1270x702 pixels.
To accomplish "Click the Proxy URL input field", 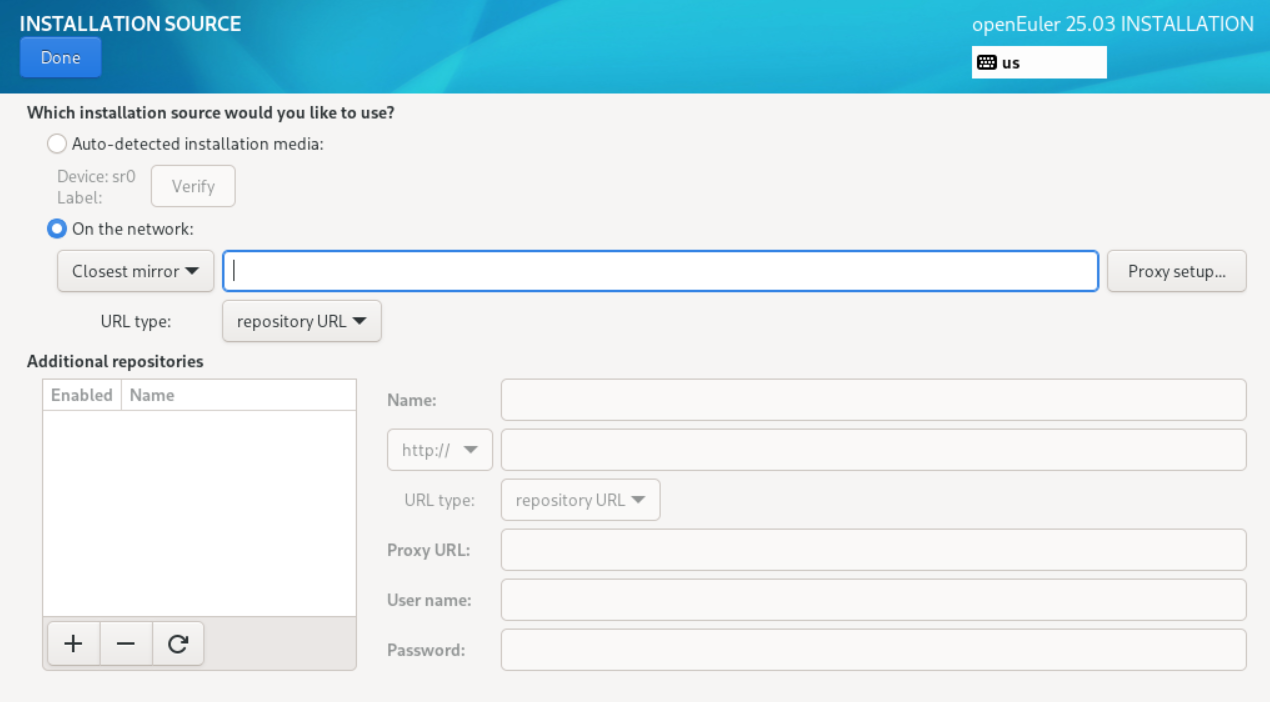I will point(873,550).
